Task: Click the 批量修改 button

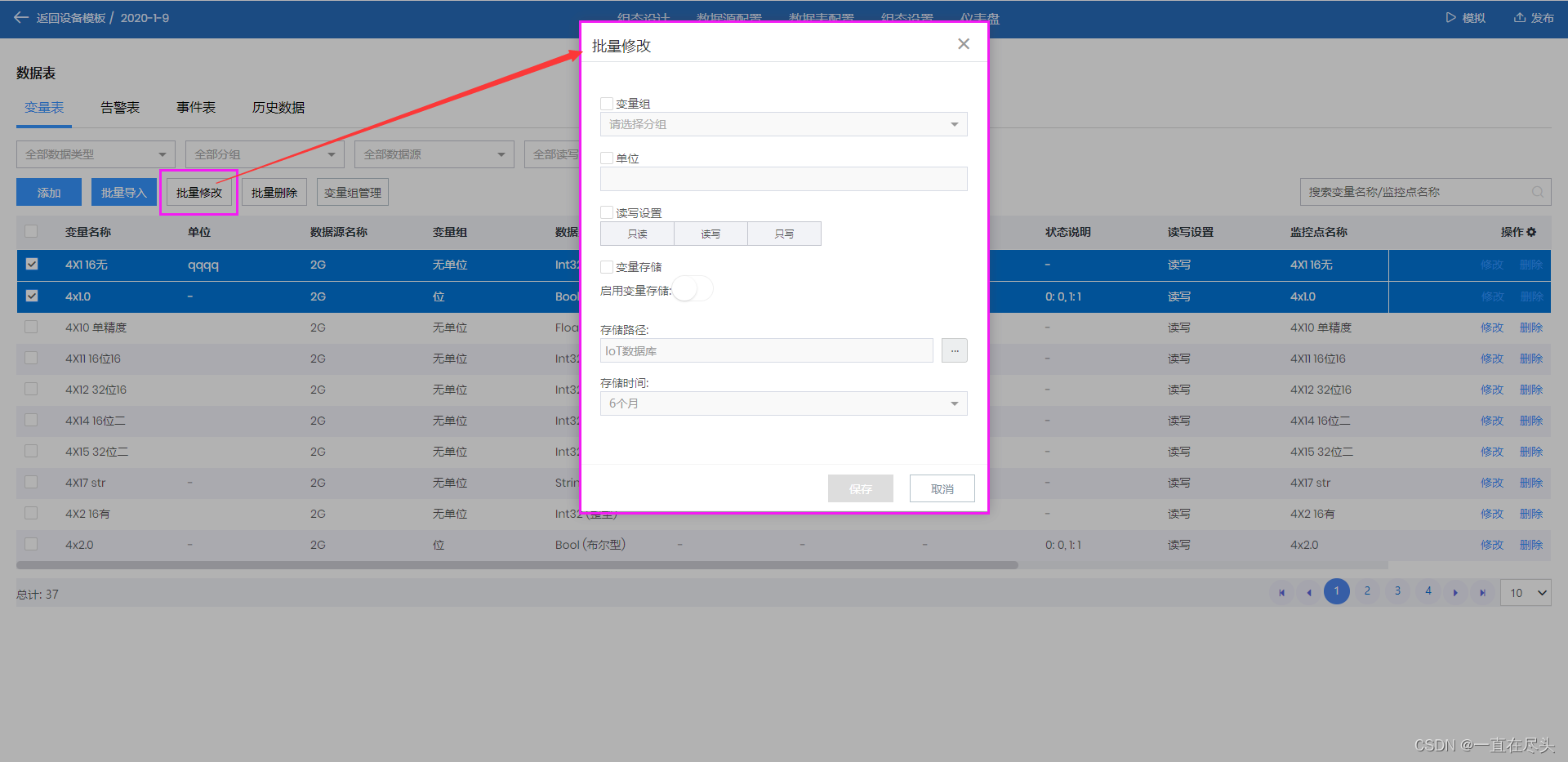Action: tap(199, 192)
